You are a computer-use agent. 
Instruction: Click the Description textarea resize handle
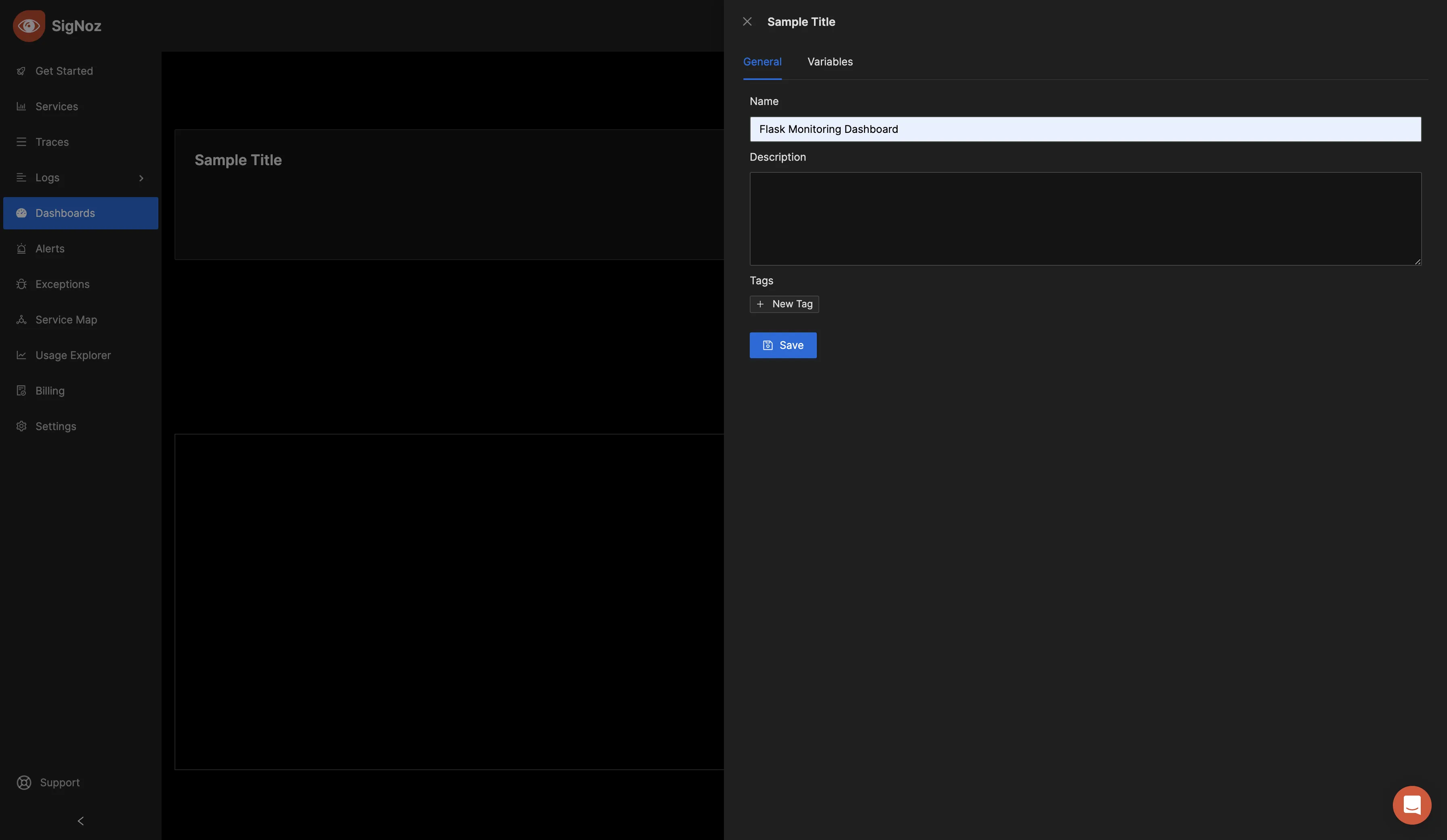[x=1417, y=261]
